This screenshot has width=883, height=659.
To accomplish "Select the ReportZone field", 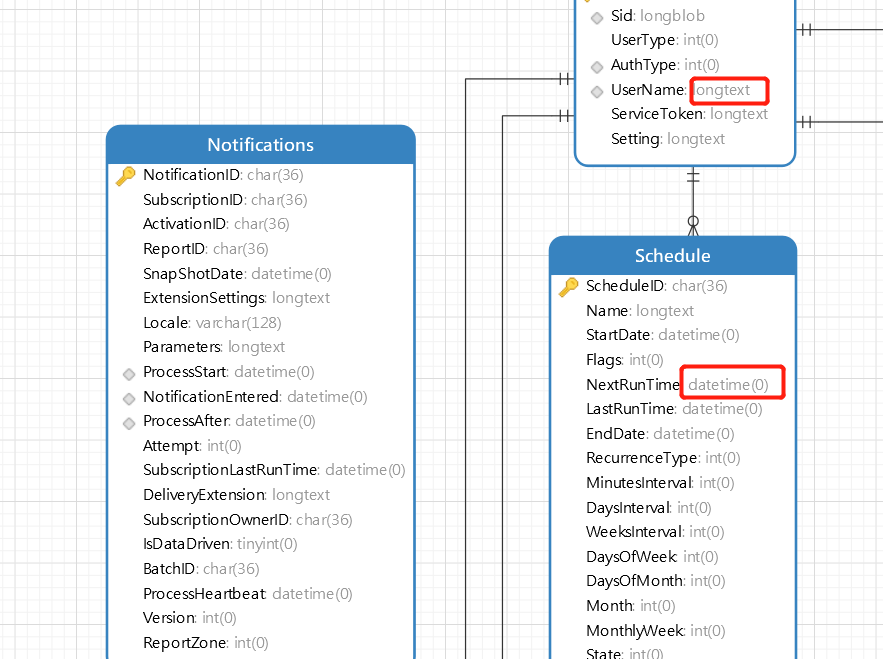I will coord(206,643).
